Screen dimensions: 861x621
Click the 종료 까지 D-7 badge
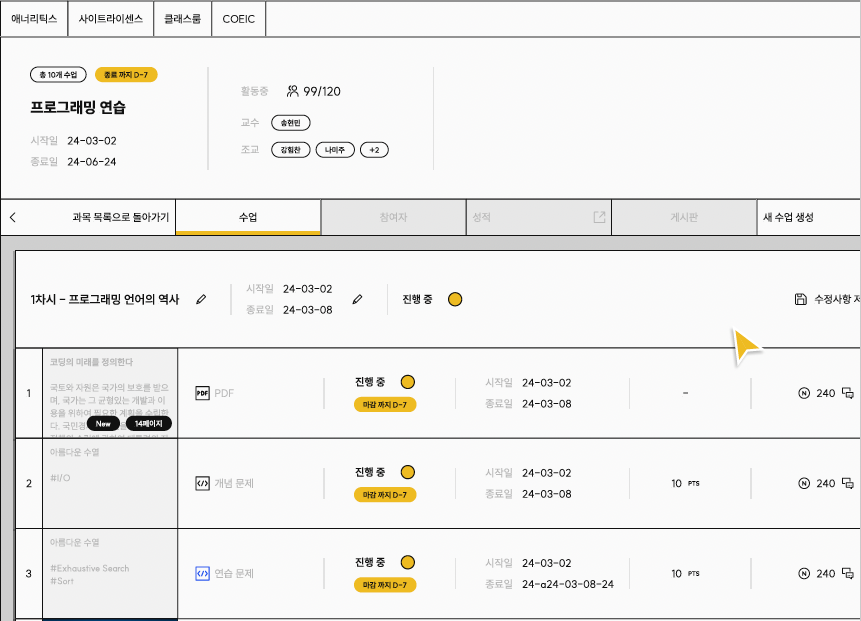tap(126, 75)
